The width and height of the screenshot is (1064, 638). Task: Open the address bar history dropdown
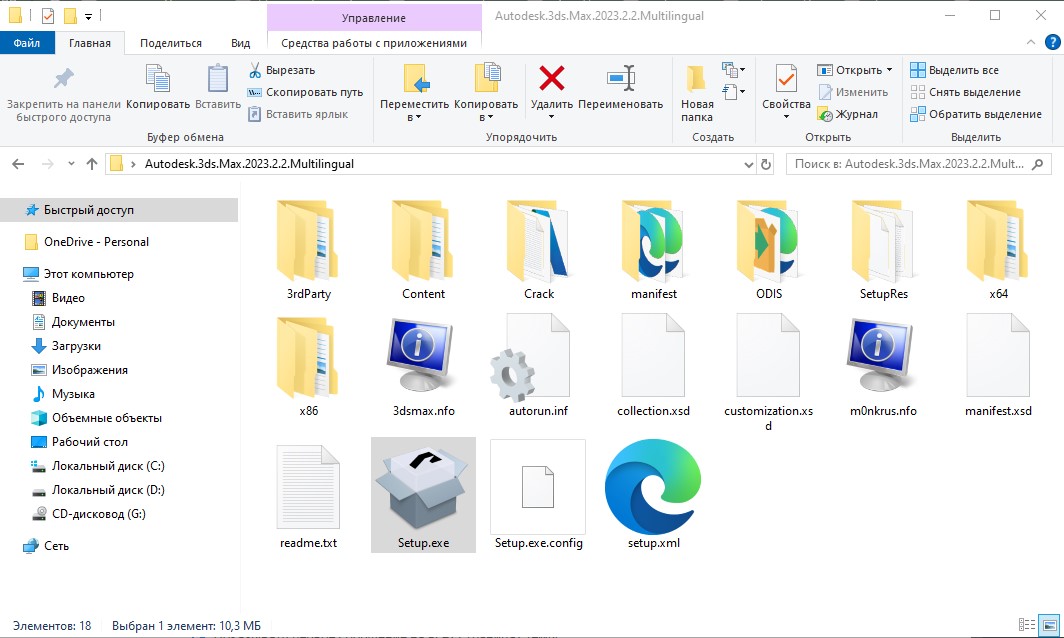point(748,164)
